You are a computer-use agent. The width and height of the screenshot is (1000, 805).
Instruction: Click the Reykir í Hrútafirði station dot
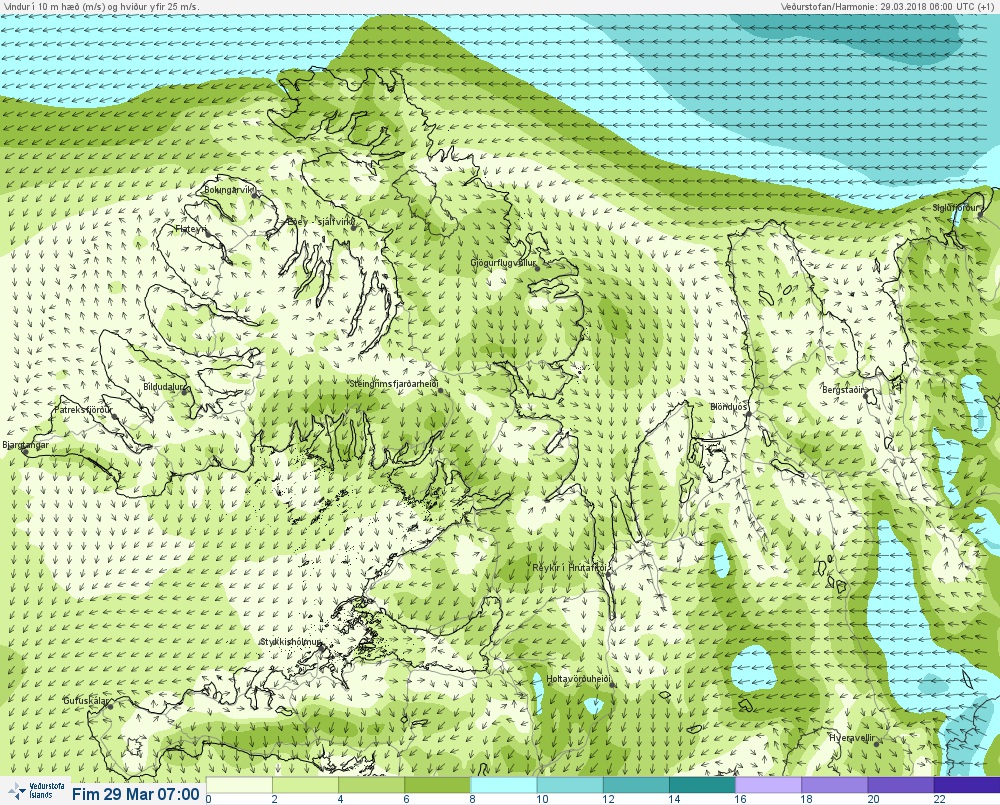click(x=609, y=573)
